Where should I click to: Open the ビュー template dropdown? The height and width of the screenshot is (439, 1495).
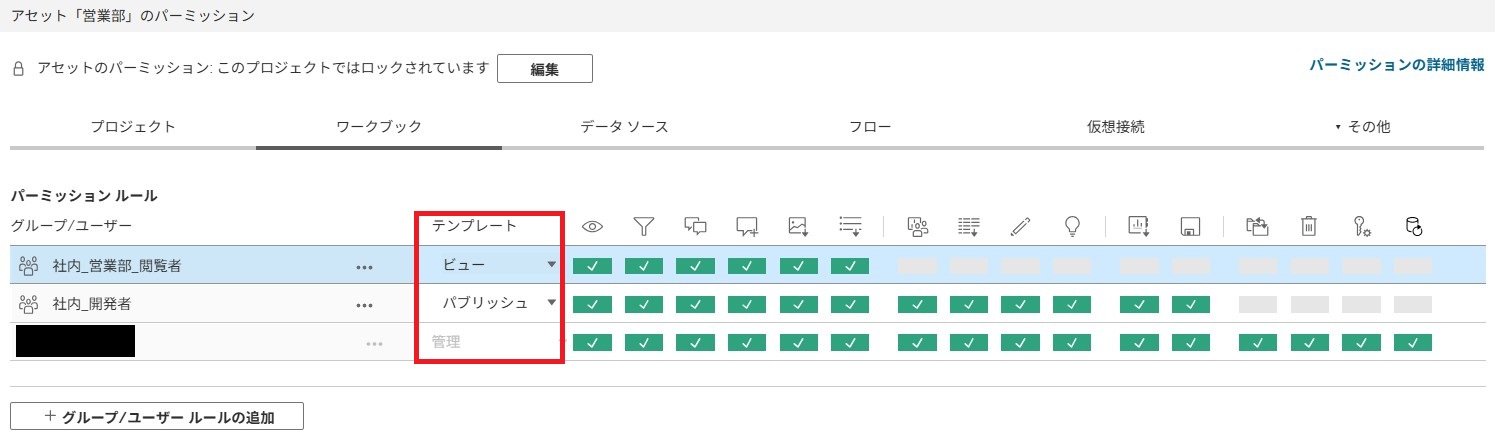pos(497,265)
